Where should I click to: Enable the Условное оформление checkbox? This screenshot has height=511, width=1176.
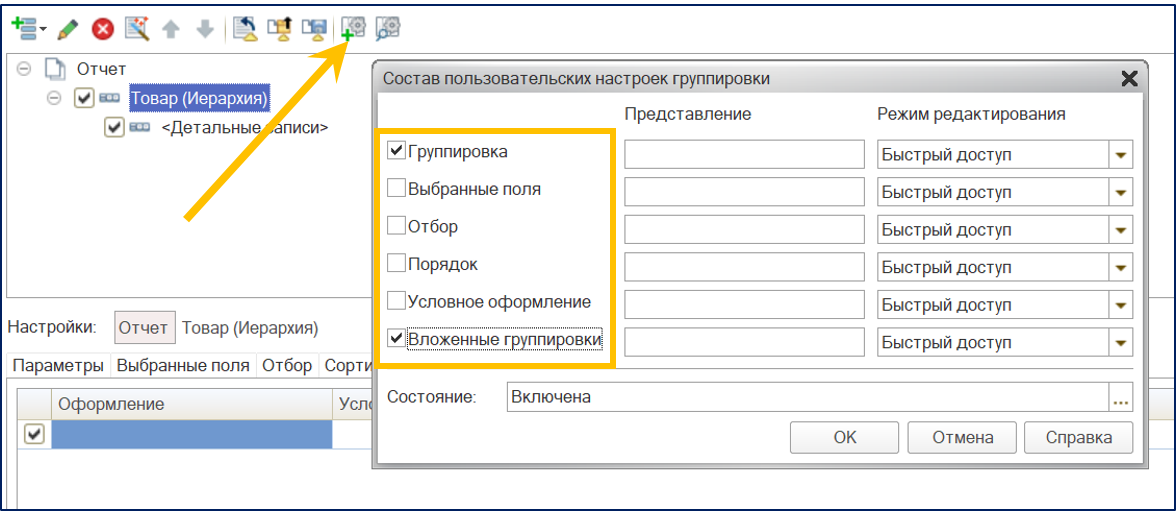[x=396, y=301]
